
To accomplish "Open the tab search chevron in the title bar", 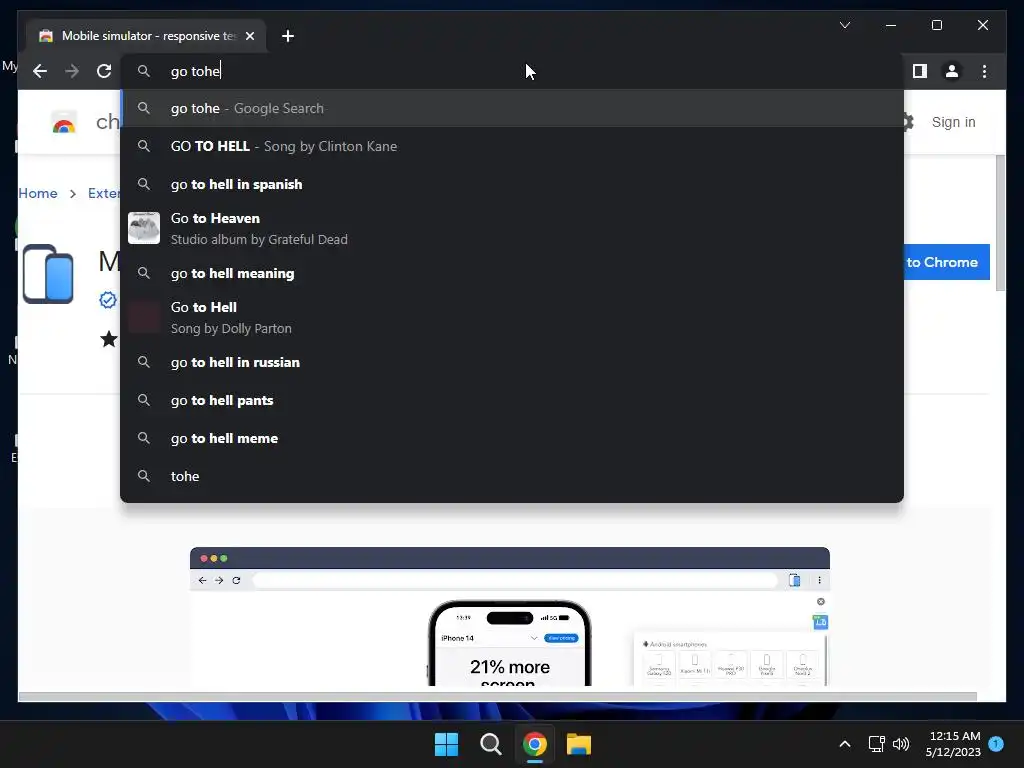I will [844, 25].
